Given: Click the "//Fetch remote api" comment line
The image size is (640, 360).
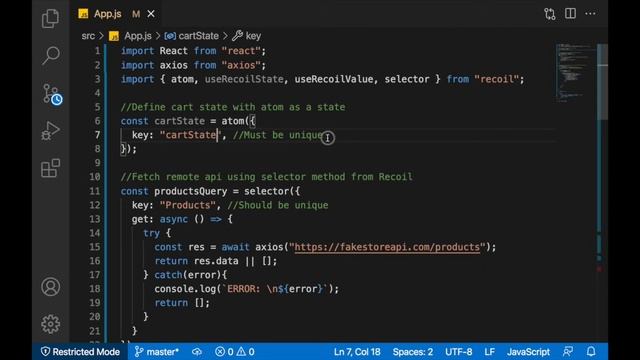Looking at the screenshot, I should coord(267,177).
